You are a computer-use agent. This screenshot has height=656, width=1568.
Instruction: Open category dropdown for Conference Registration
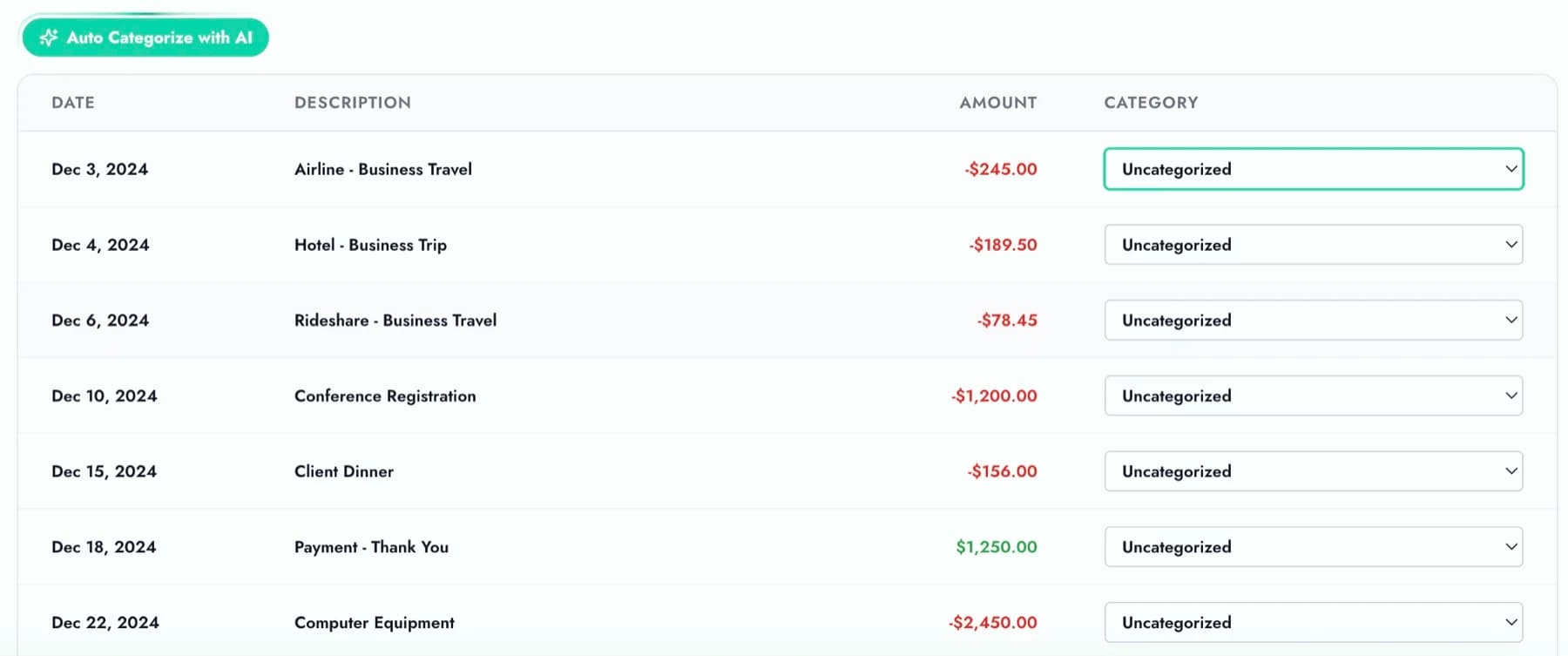(1313, 396)
